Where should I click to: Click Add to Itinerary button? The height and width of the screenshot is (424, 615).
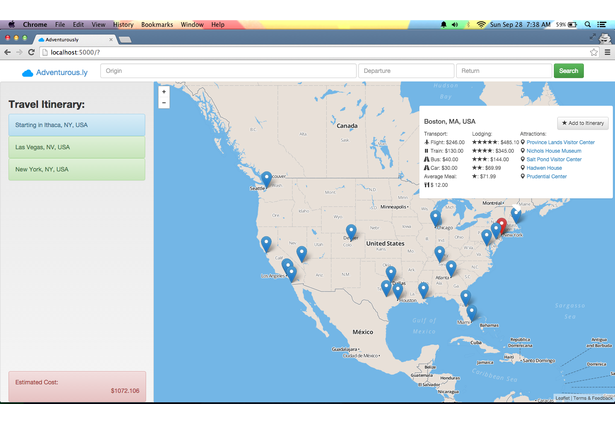(x=583, y=123)
